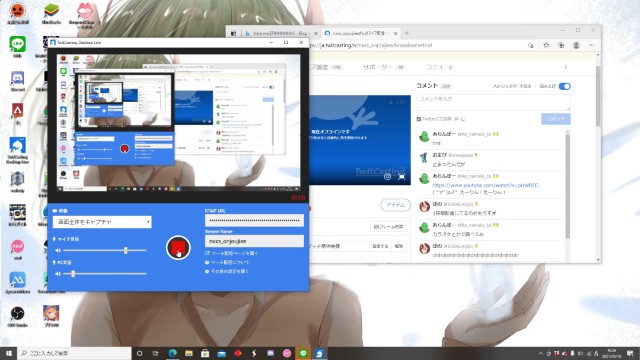640x360 pixels.
Task: Click the green avatar of the first comment
Action: 424,137
